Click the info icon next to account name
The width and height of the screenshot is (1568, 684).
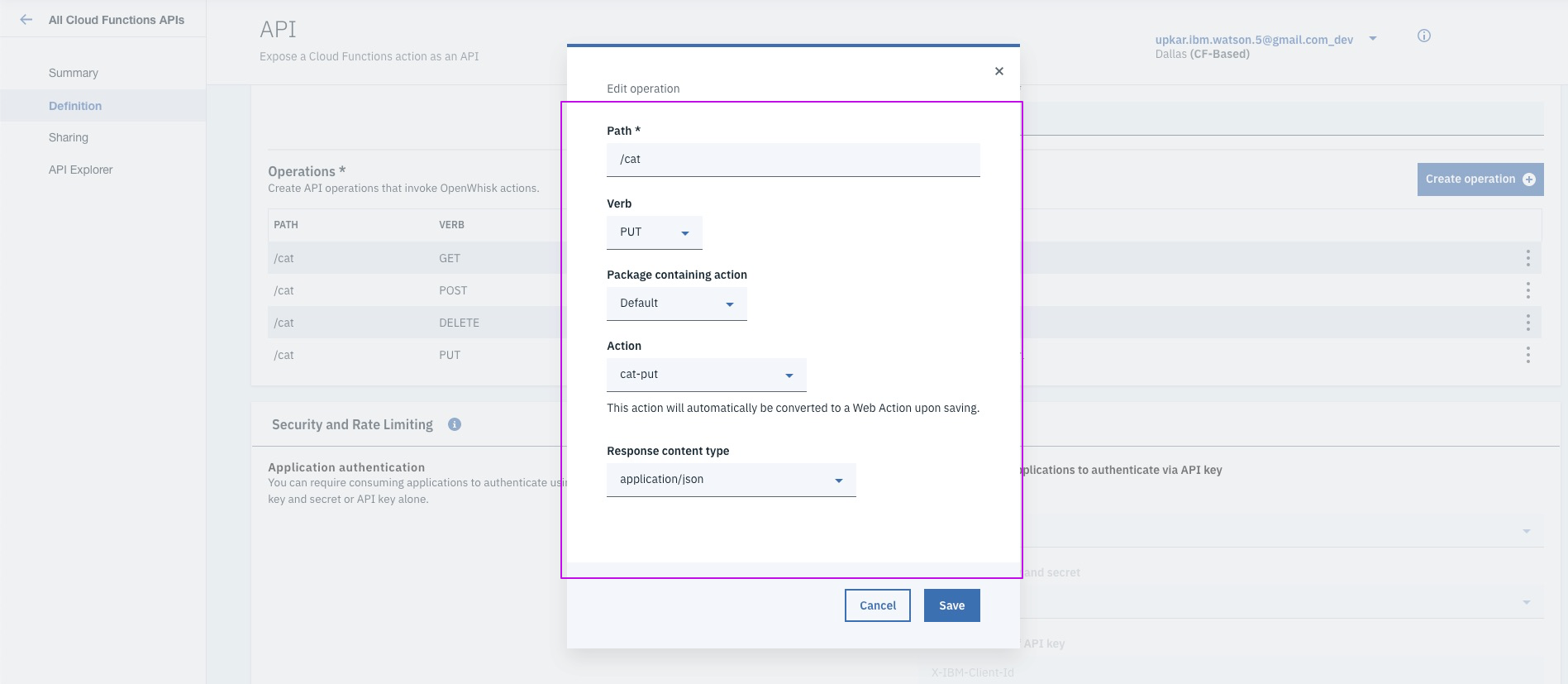[x=1424, y=36]
